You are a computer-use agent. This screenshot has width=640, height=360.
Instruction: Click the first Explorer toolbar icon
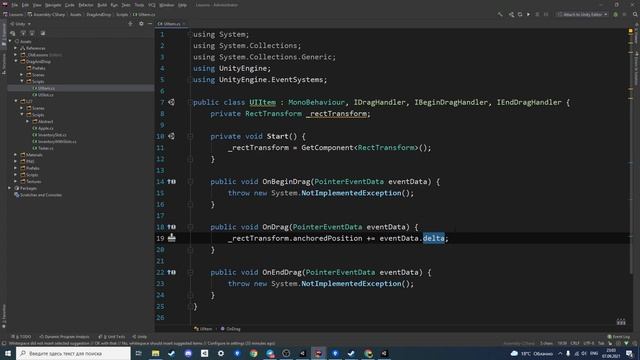click(x=13, y=33)
